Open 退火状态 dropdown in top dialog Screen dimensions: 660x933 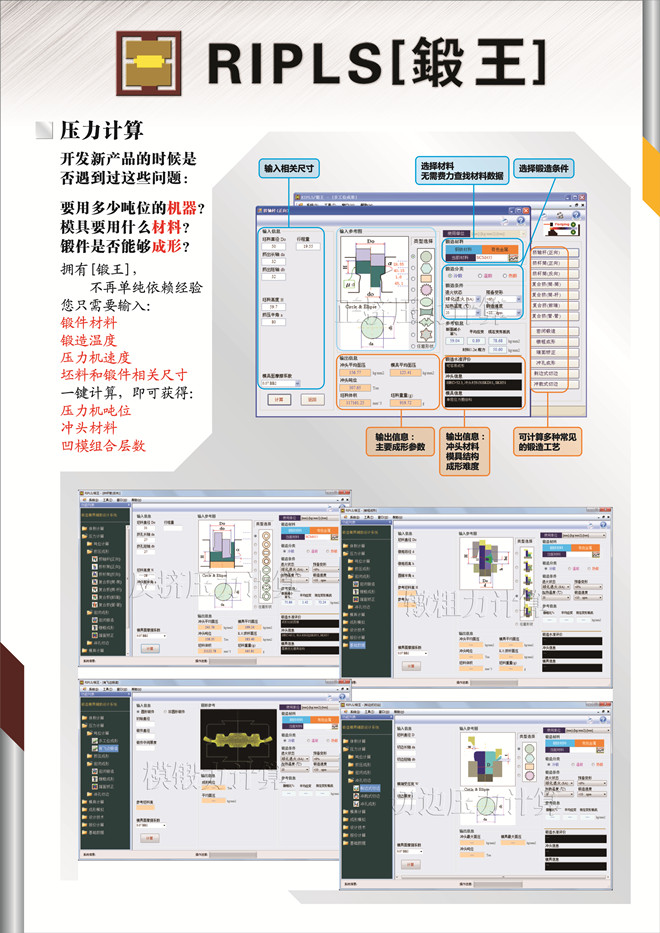(463, 299)
